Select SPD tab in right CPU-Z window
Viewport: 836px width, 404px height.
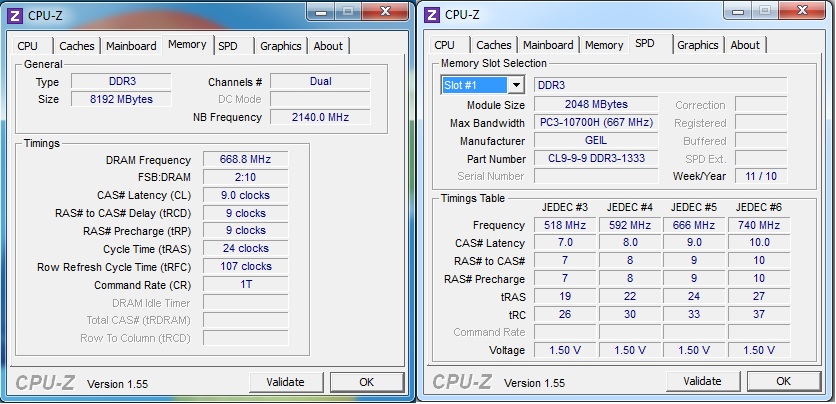point(645,43)
